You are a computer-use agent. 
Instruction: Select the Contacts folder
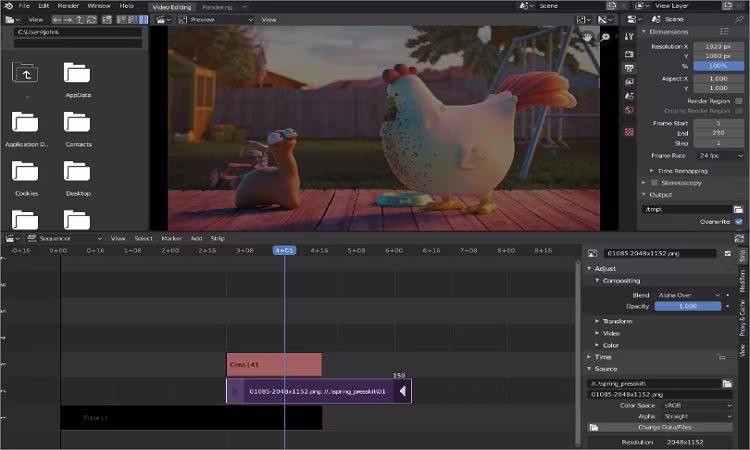pyautogui.click(x=77, y=128)
